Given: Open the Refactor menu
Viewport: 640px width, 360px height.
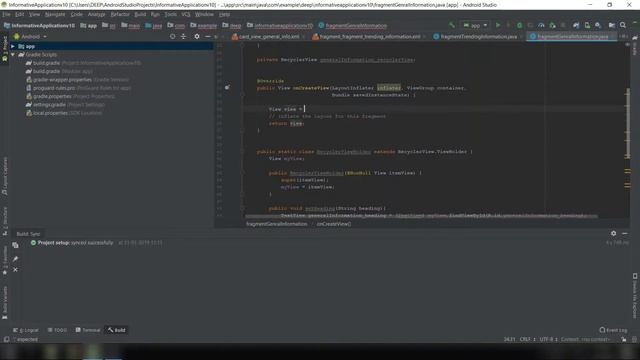Looking at the screenshot, I should click(120, 14).
